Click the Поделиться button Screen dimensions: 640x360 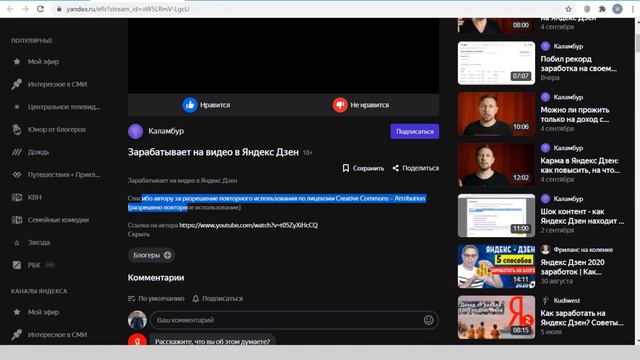tap(416, 168)
